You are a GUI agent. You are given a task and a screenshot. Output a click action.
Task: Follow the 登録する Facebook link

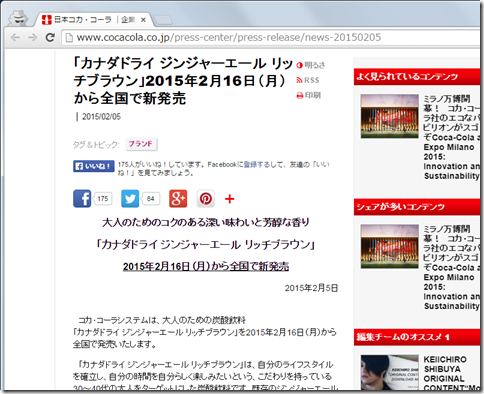(x=256, y=164)
